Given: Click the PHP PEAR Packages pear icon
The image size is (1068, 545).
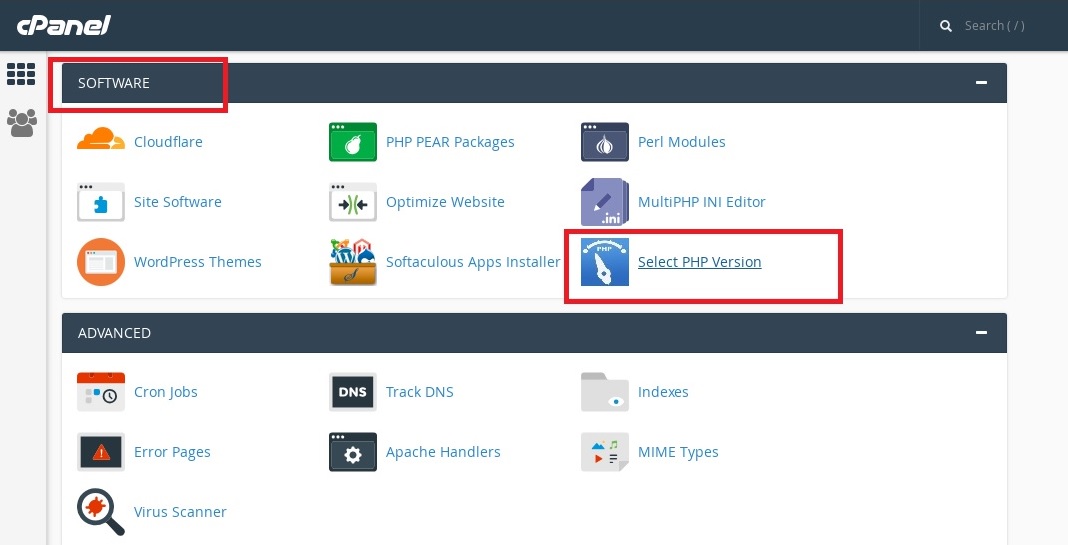Looking at the screenshot, I should (353, 142).
